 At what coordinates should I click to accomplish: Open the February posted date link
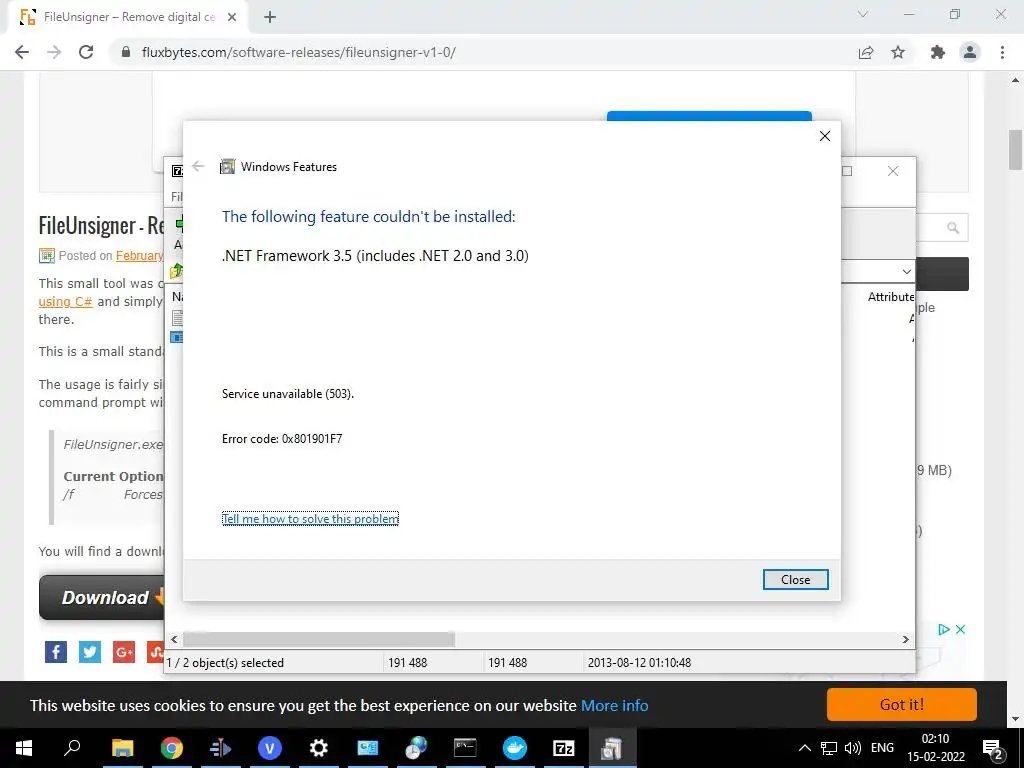point(139,255)
